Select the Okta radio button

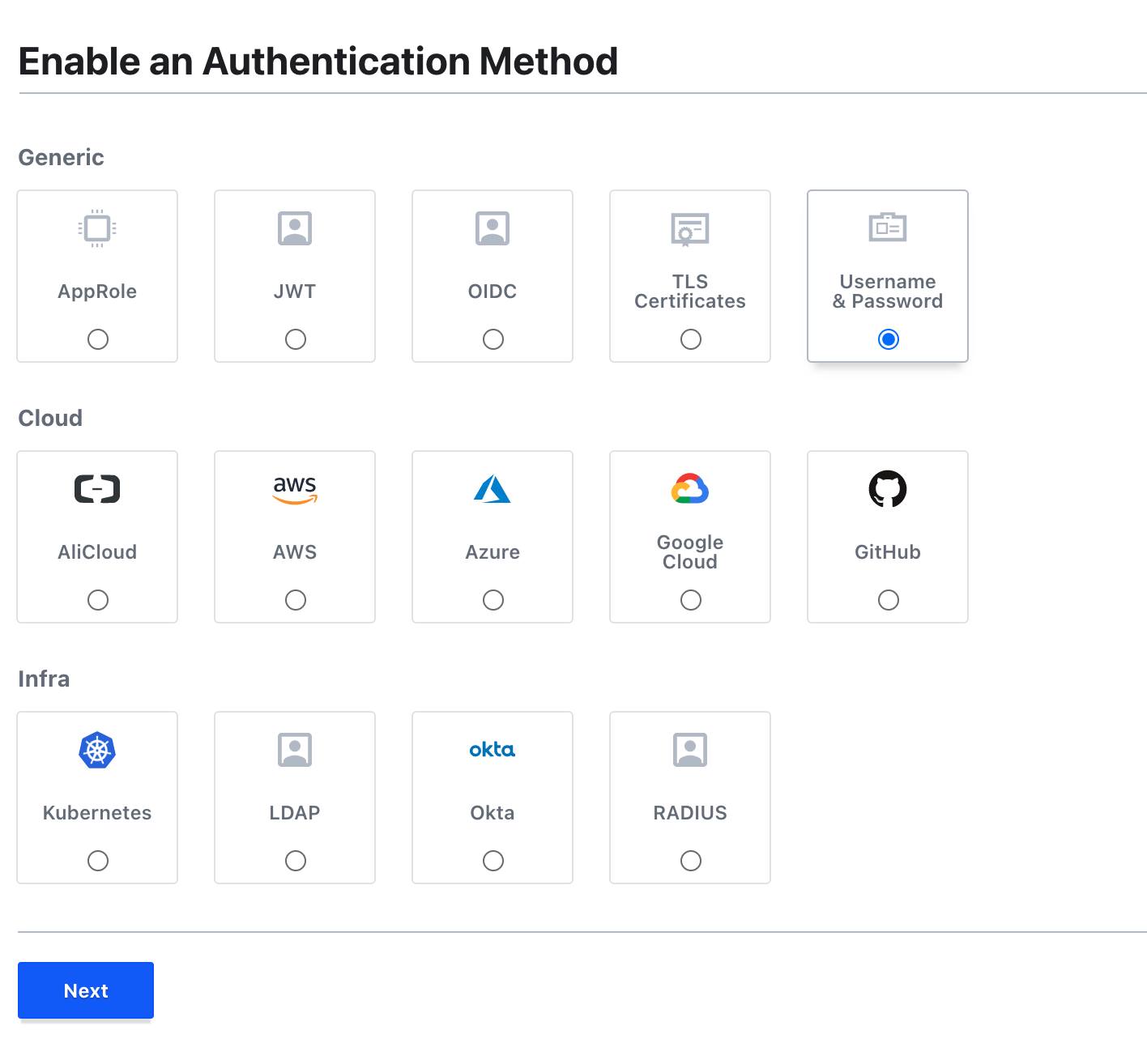coord(492,861)
